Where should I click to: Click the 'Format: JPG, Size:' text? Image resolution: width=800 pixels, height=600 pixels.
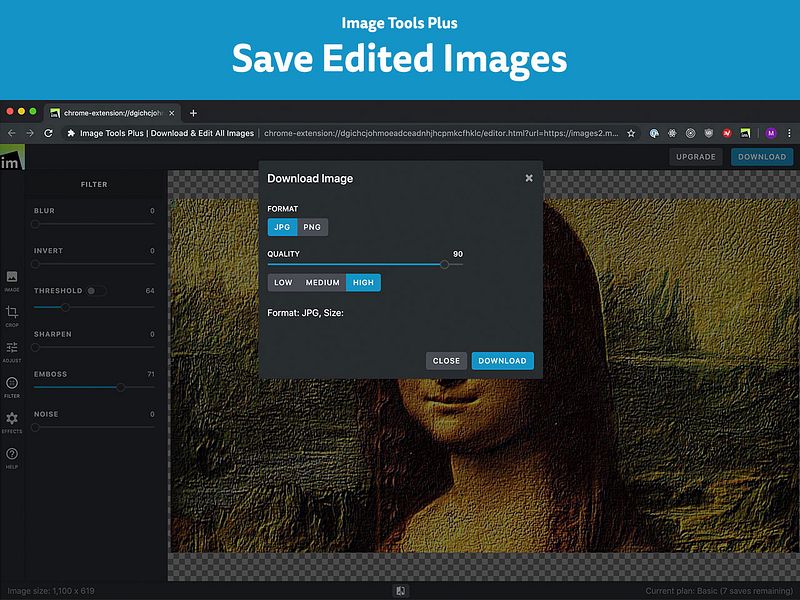(306, 313)
